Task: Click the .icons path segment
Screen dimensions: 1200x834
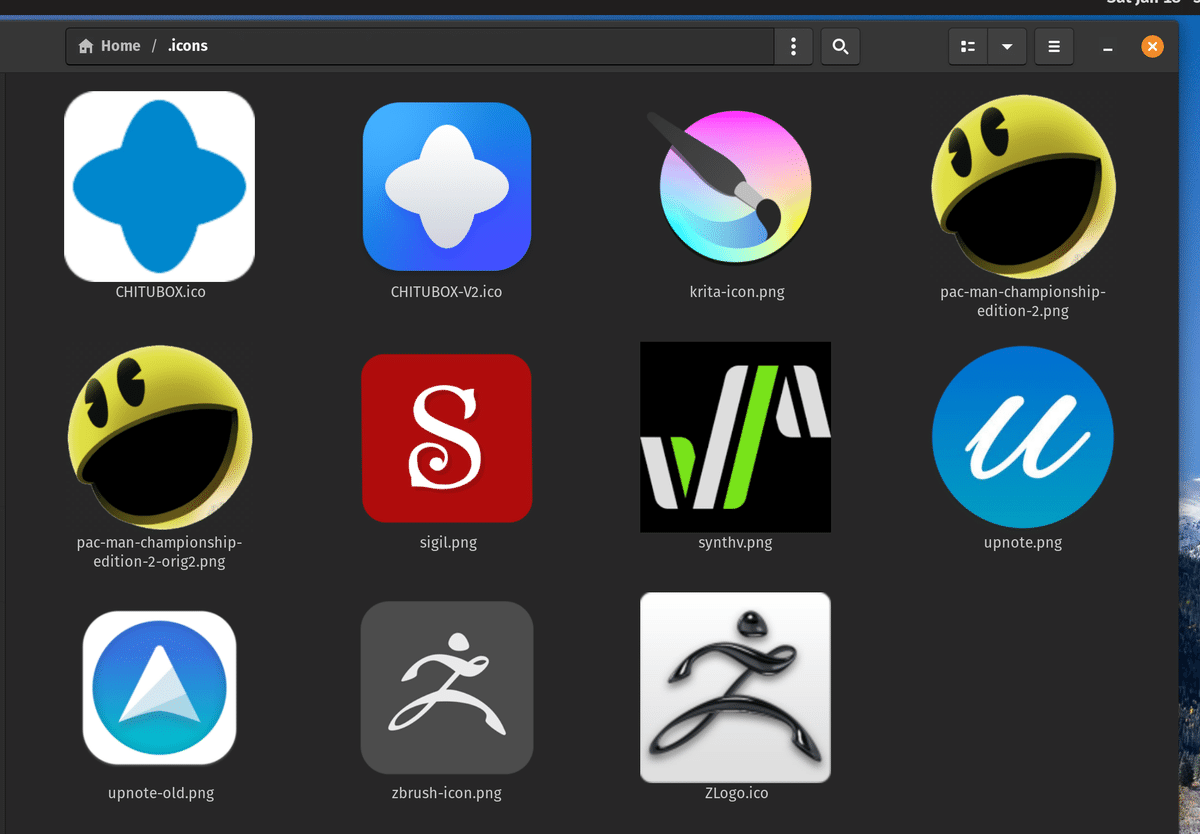Action: pos(188,46)
